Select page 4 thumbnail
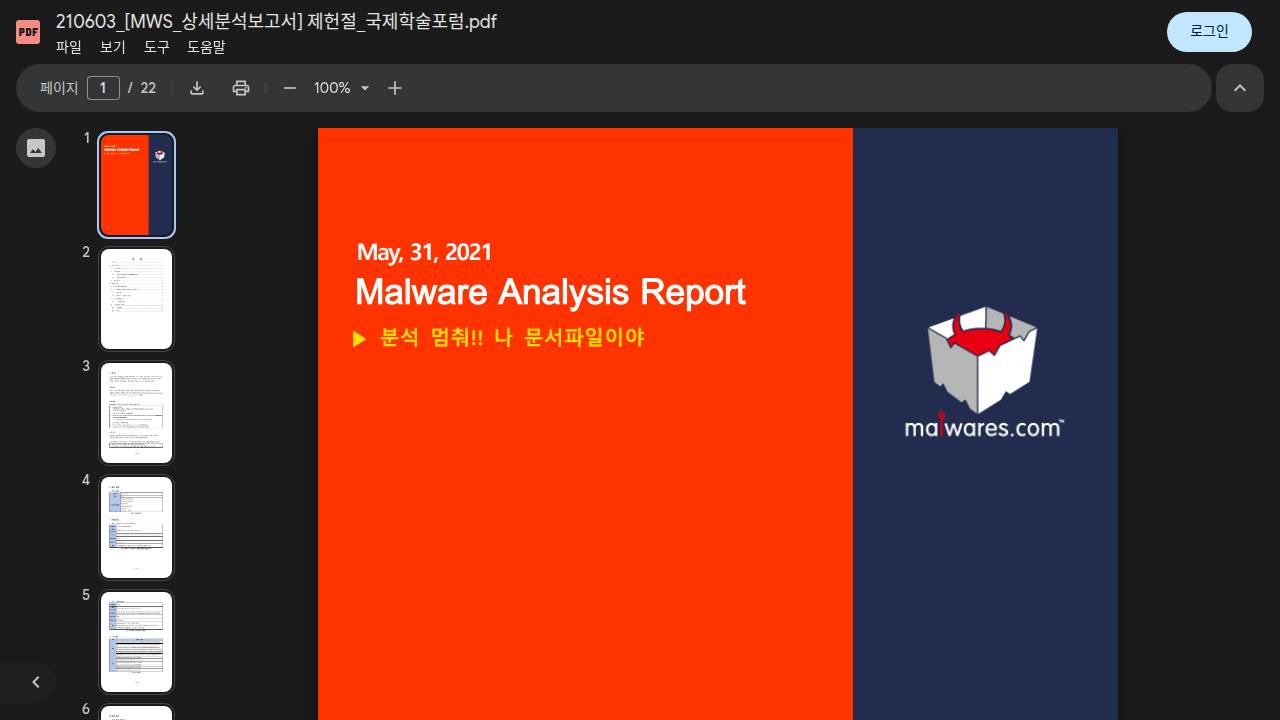Image resolution: width=1280 pixels, height=720 pixels. point(137,527)
